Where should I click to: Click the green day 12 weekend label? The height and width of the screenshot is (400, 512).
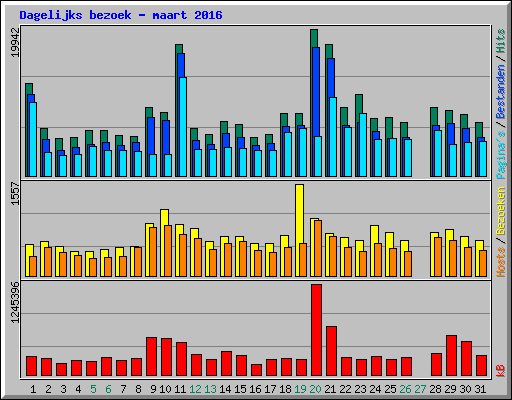(195, 389)
